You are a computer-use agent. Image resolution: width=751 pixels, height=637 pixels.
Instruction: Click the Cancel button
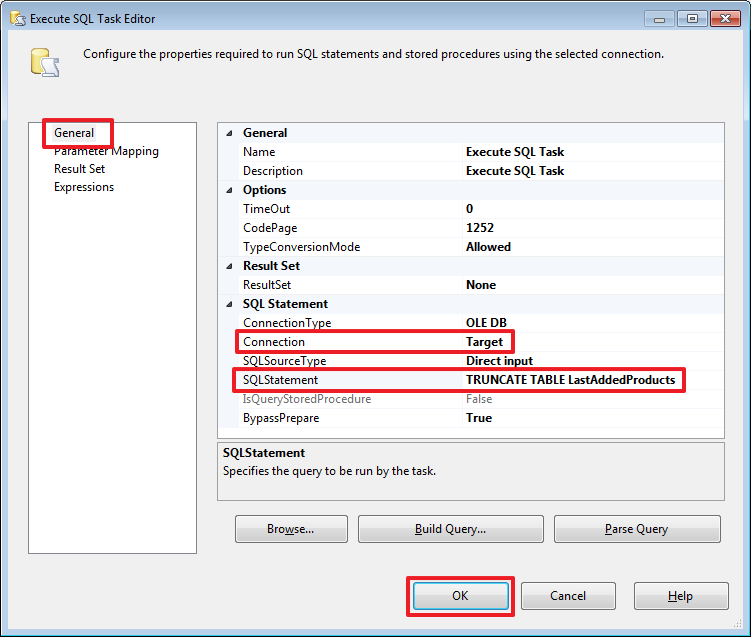(x=568, y=596)
